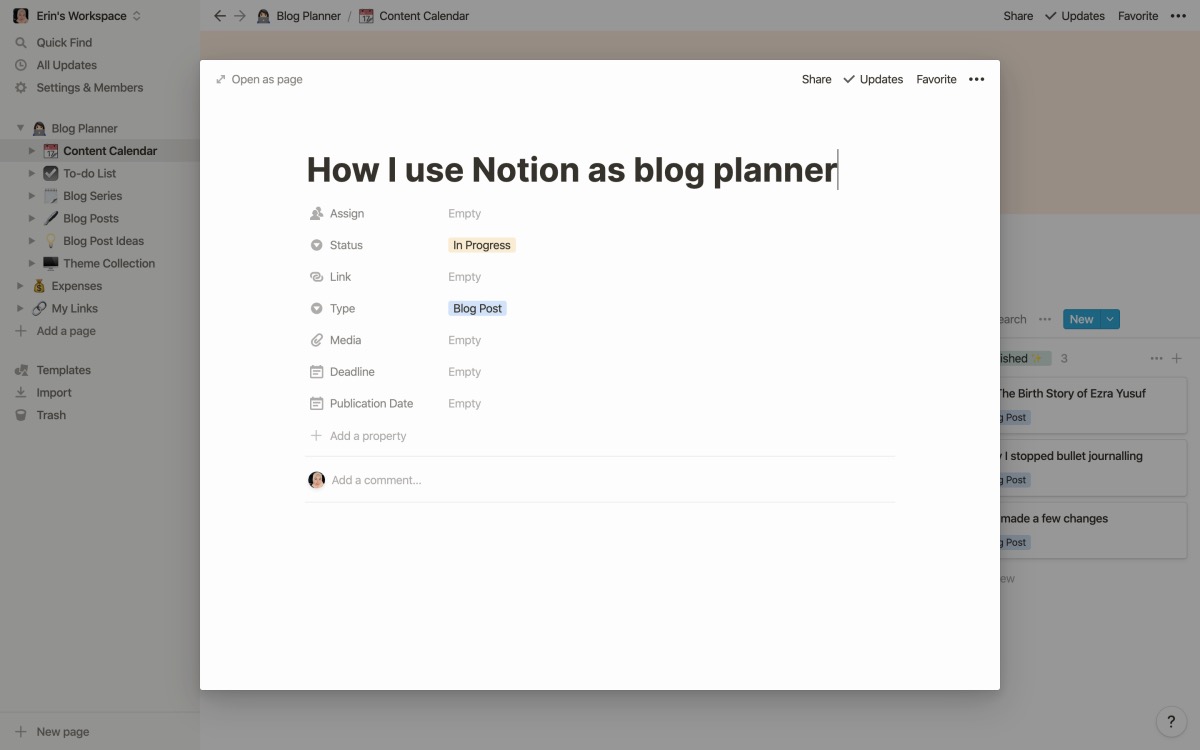Image resolution: width=1200 pixels, height=750 pixels.
Task: Expand the Blog Post Ideas tree item
Action: 32,241
